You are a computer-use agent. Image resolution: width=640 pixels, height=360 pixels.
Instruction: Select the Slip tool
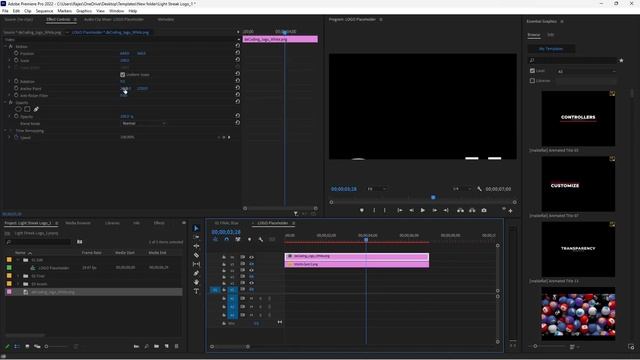pos(196,264)
